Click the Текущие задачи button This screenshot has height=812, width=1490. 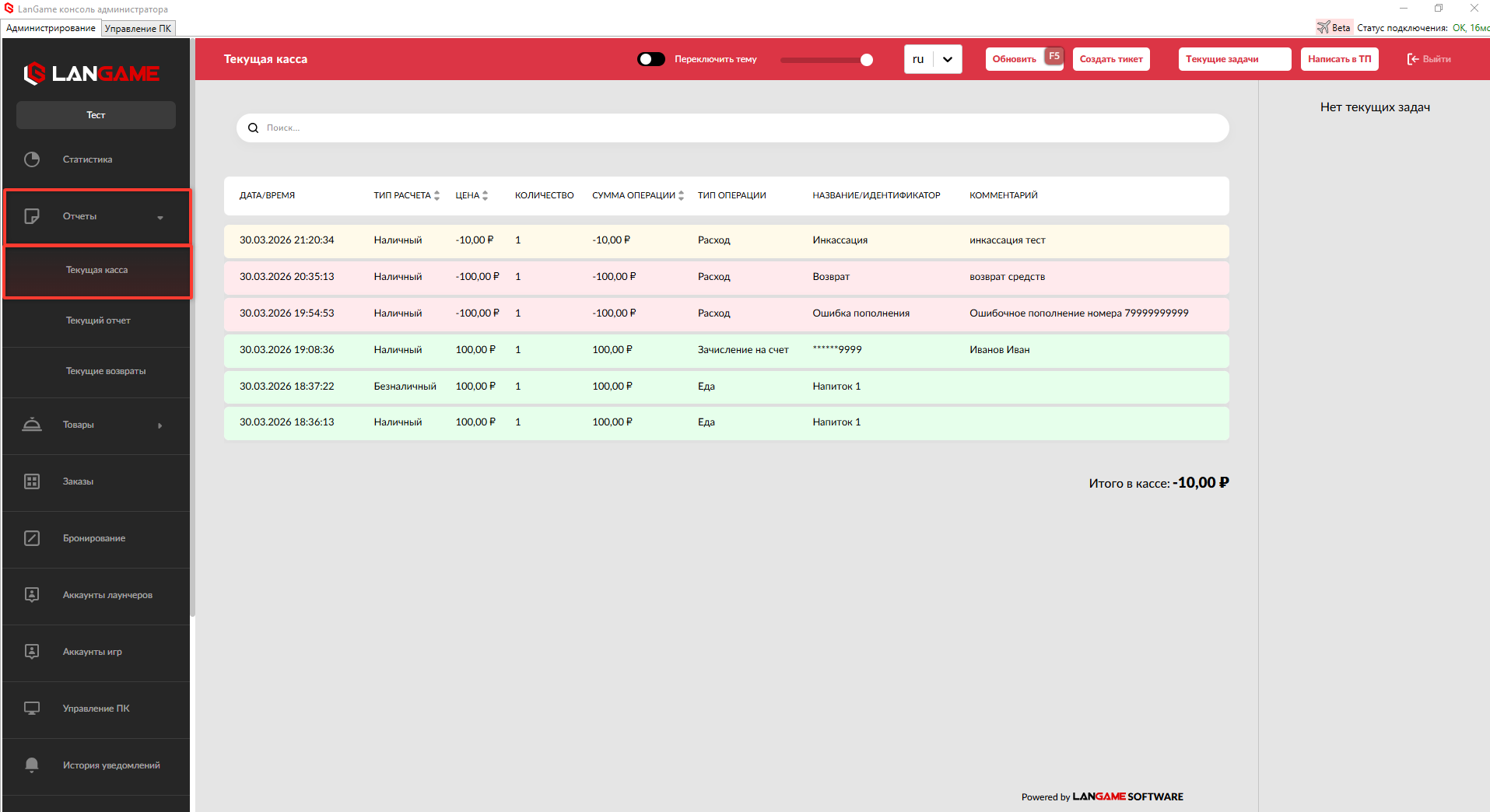1235,59
